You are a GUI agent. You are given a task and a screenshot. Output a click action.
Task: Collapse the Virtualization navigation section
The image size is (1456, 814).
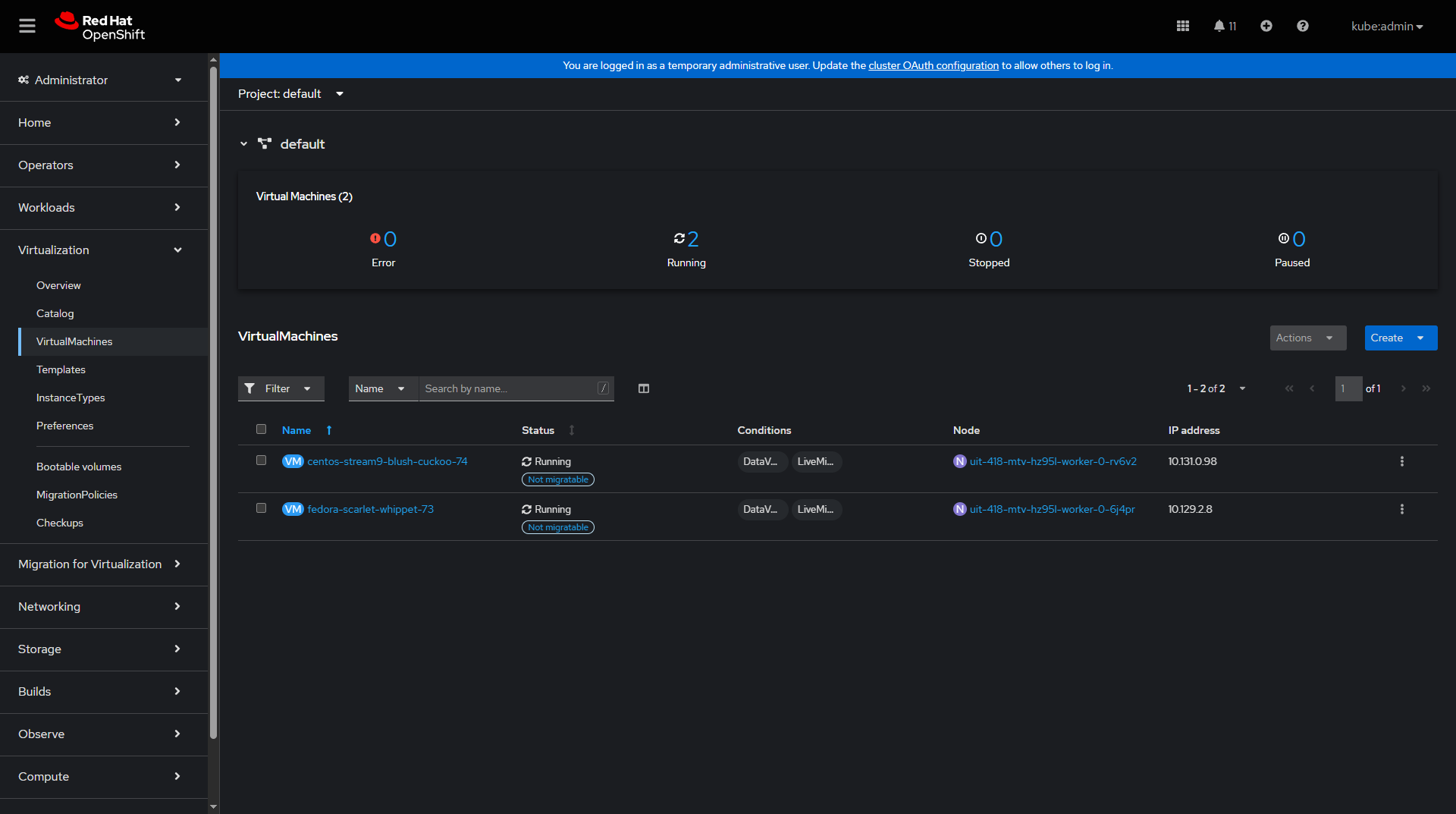click(x=104, y=250)
